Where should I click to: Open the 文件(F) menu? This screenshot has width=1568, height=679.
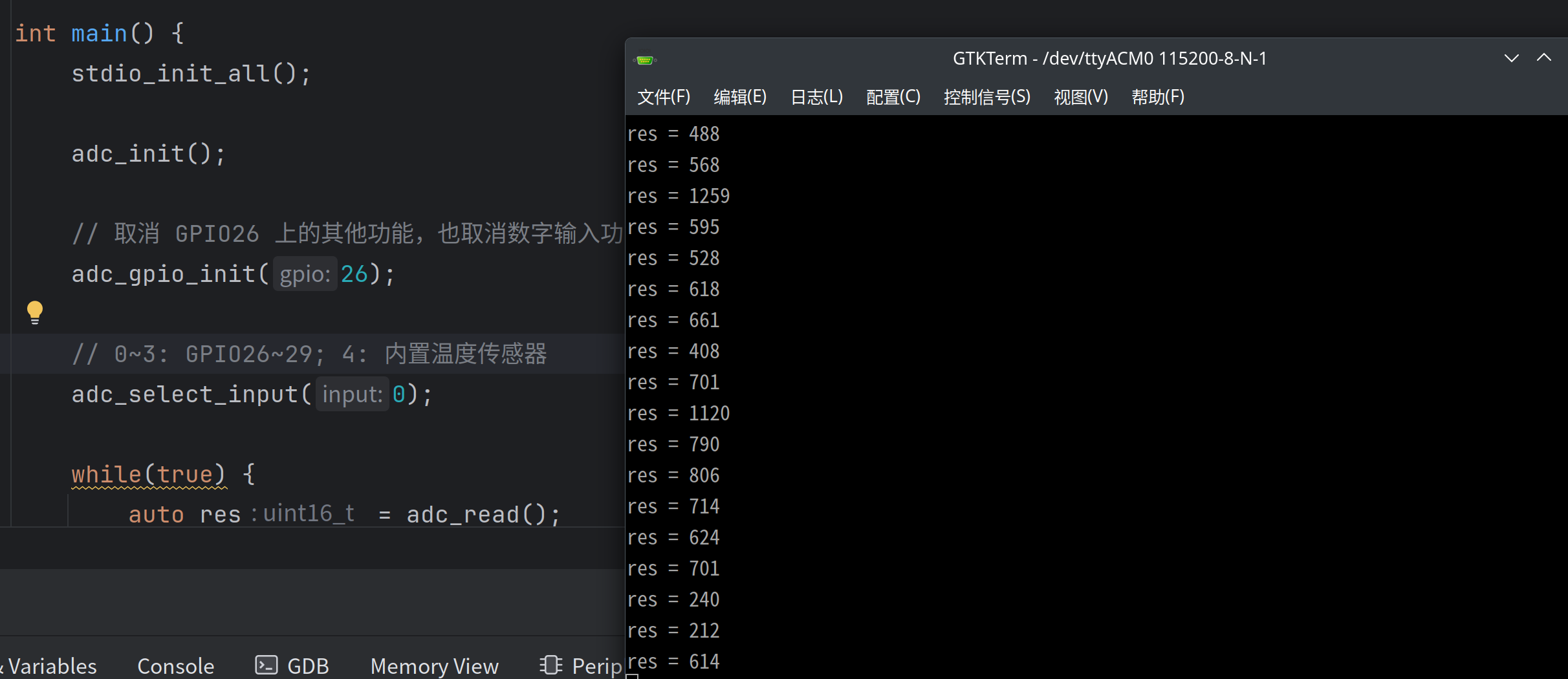(x=664, y=97)
